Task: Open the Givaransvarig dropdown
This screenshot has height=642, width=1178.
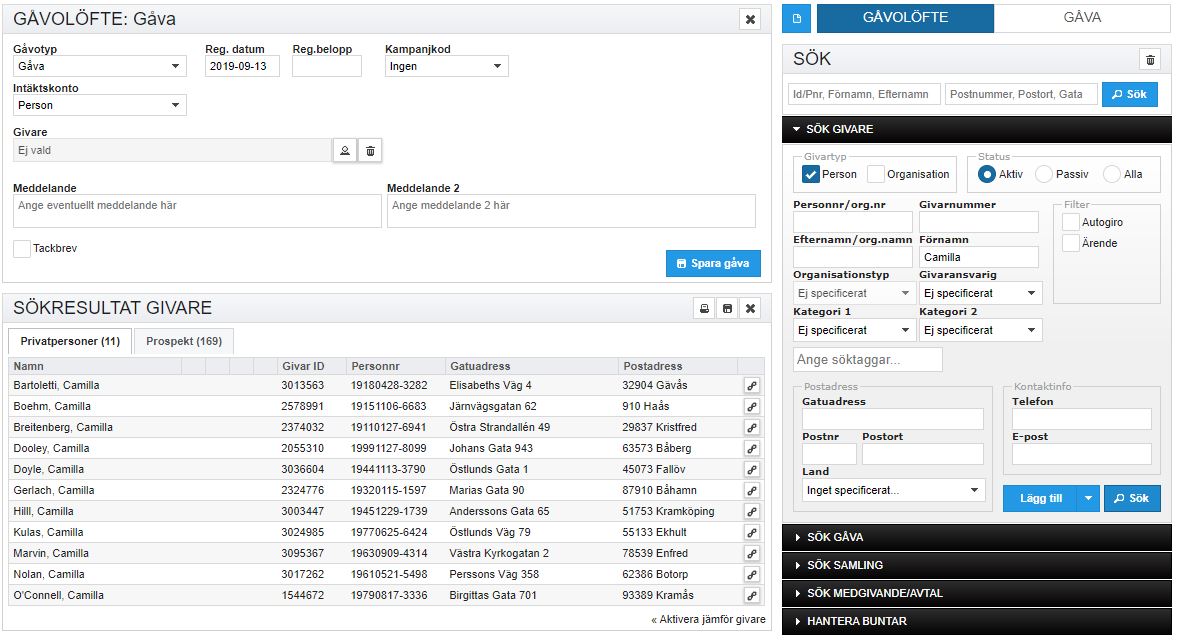Action: (980, 294)
